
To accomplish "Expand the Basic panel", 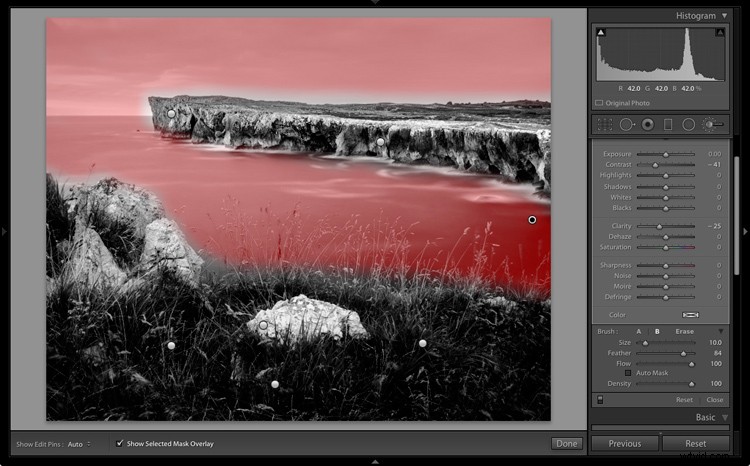I will pos(725,418).
